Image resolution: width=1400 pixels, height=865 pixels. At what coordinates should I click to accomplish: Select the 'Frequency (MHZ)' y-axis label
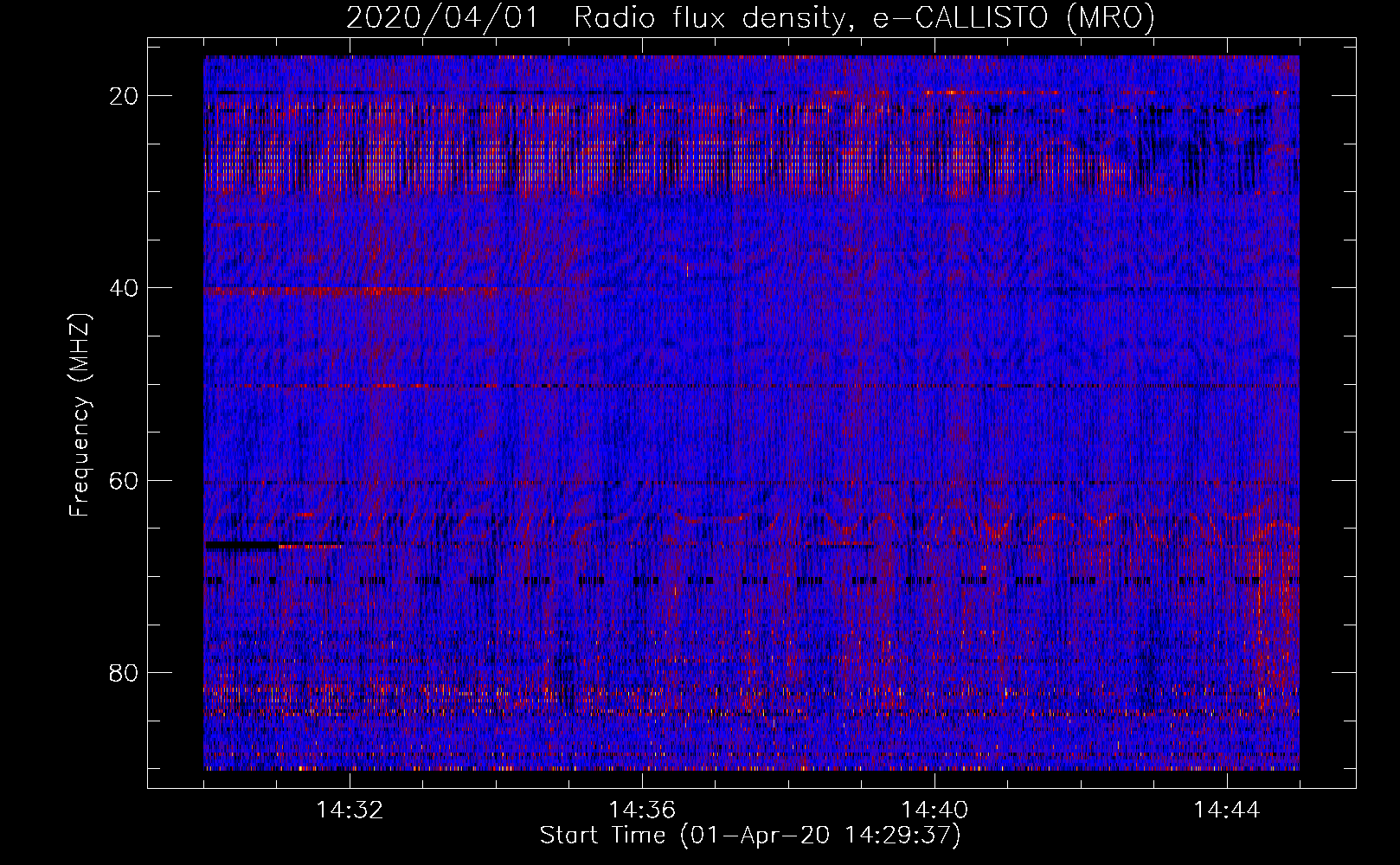[80, 414]
